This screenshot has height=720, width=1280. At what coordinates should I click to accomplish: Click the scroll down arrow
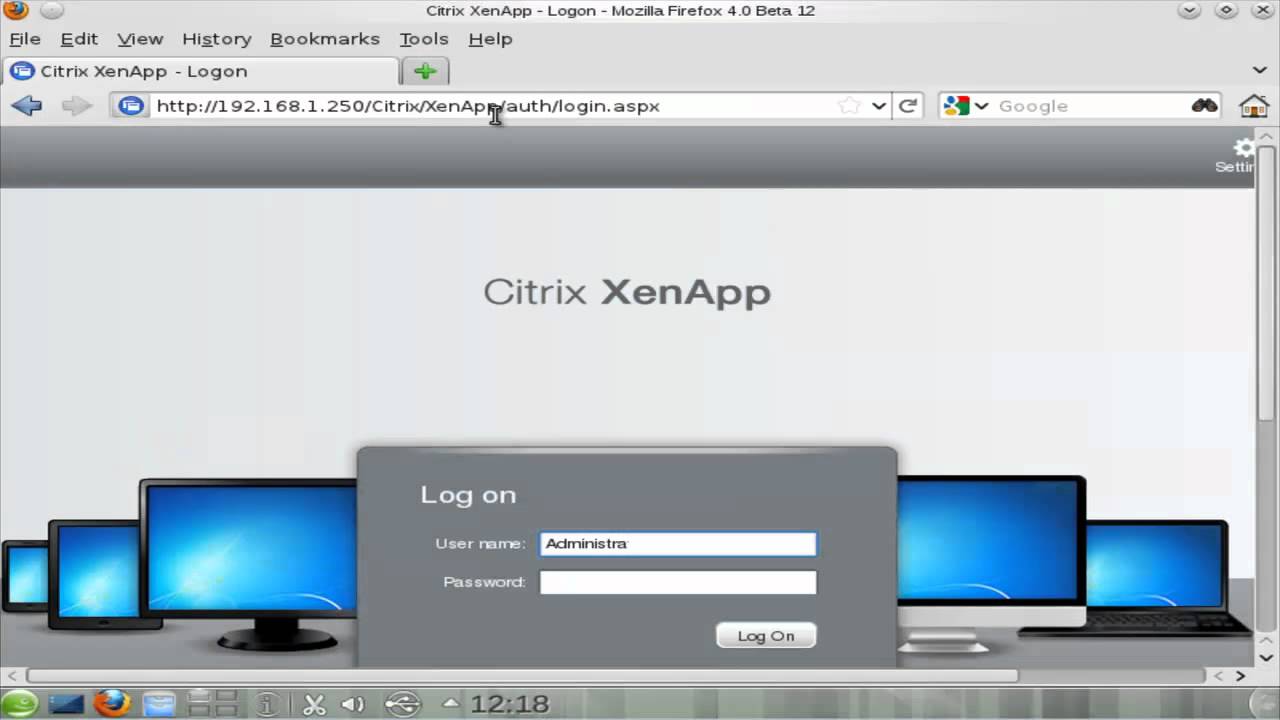pyautogui.click(x=1266, y=658)
